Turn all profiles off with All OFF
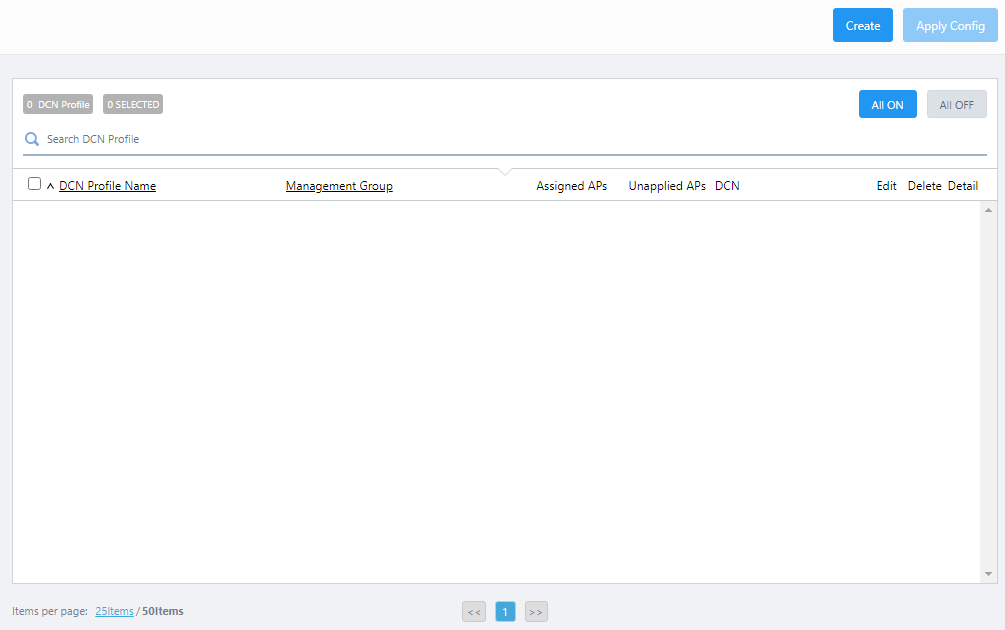 pyautogui.click(x=956, y=105)
